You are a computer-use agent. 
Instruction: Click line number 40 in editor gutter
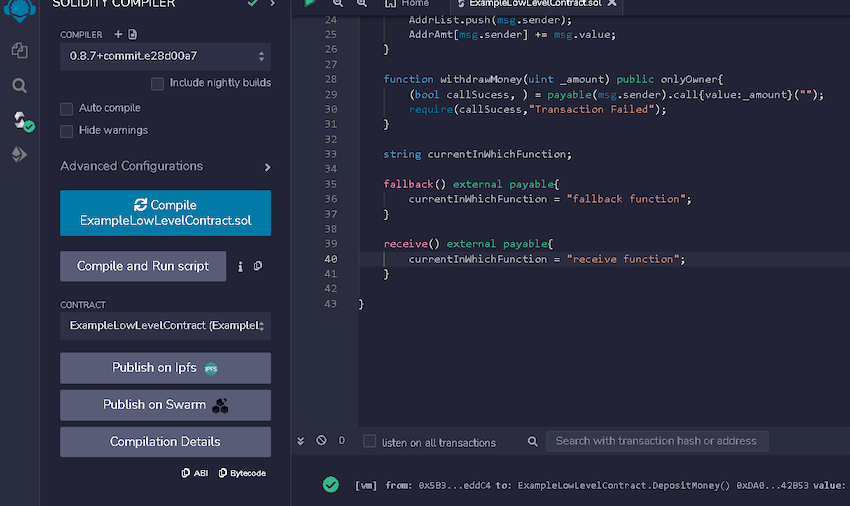tap(331, 259)
